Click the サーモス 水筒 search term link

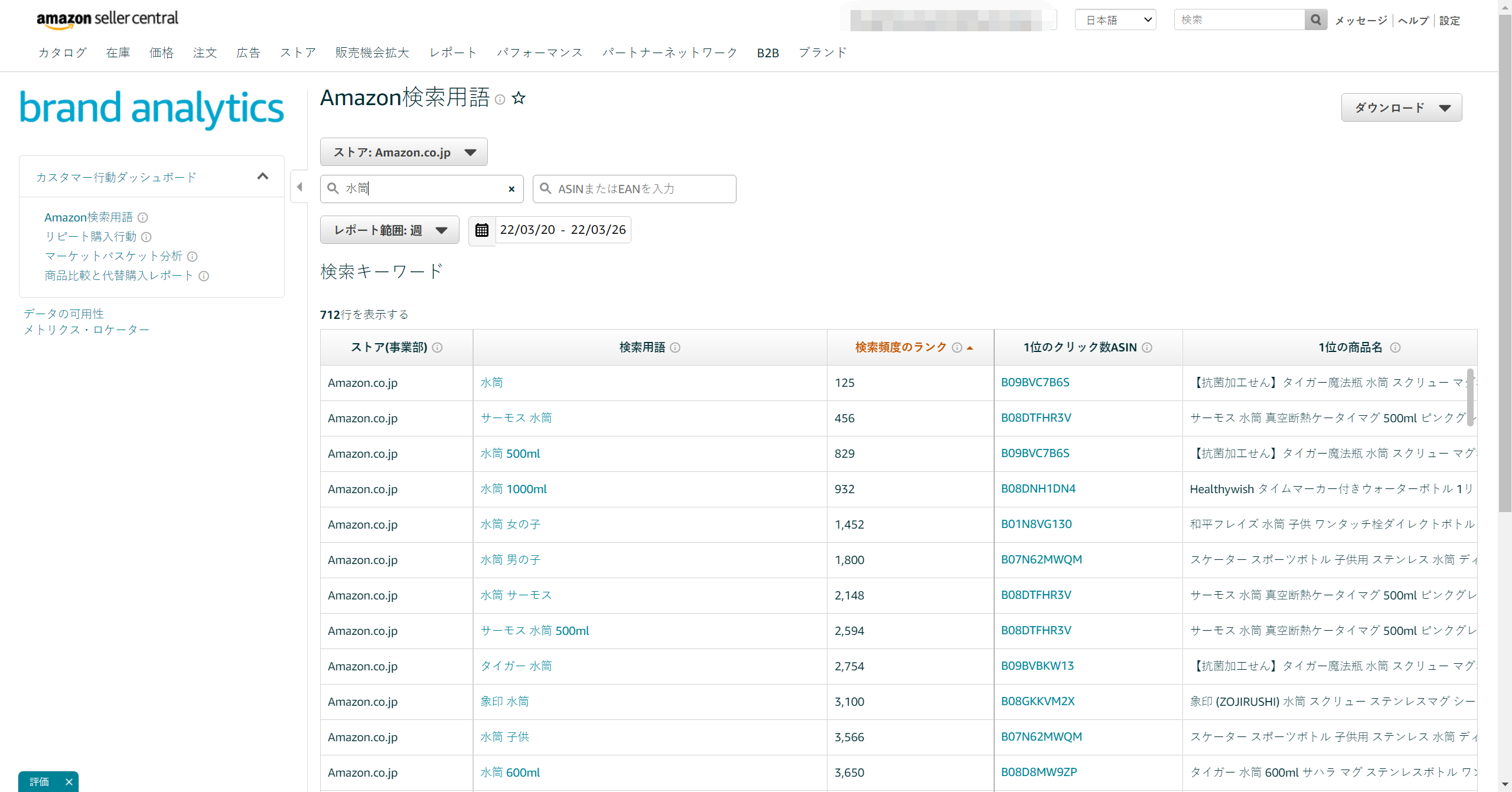[516, 418]
